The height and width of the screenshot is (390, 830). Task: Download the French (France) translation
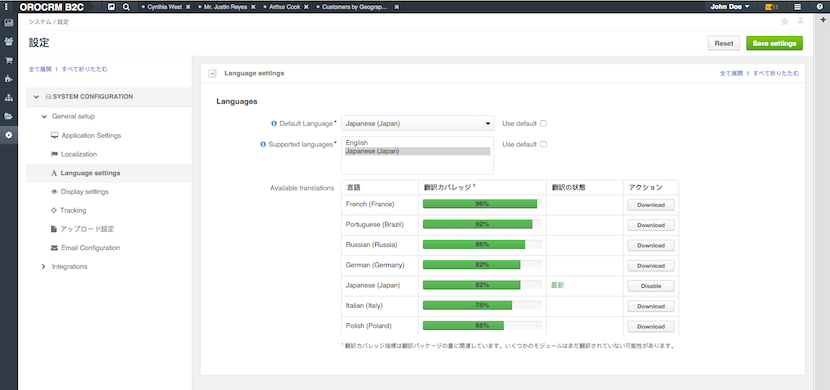pos(651,205)
